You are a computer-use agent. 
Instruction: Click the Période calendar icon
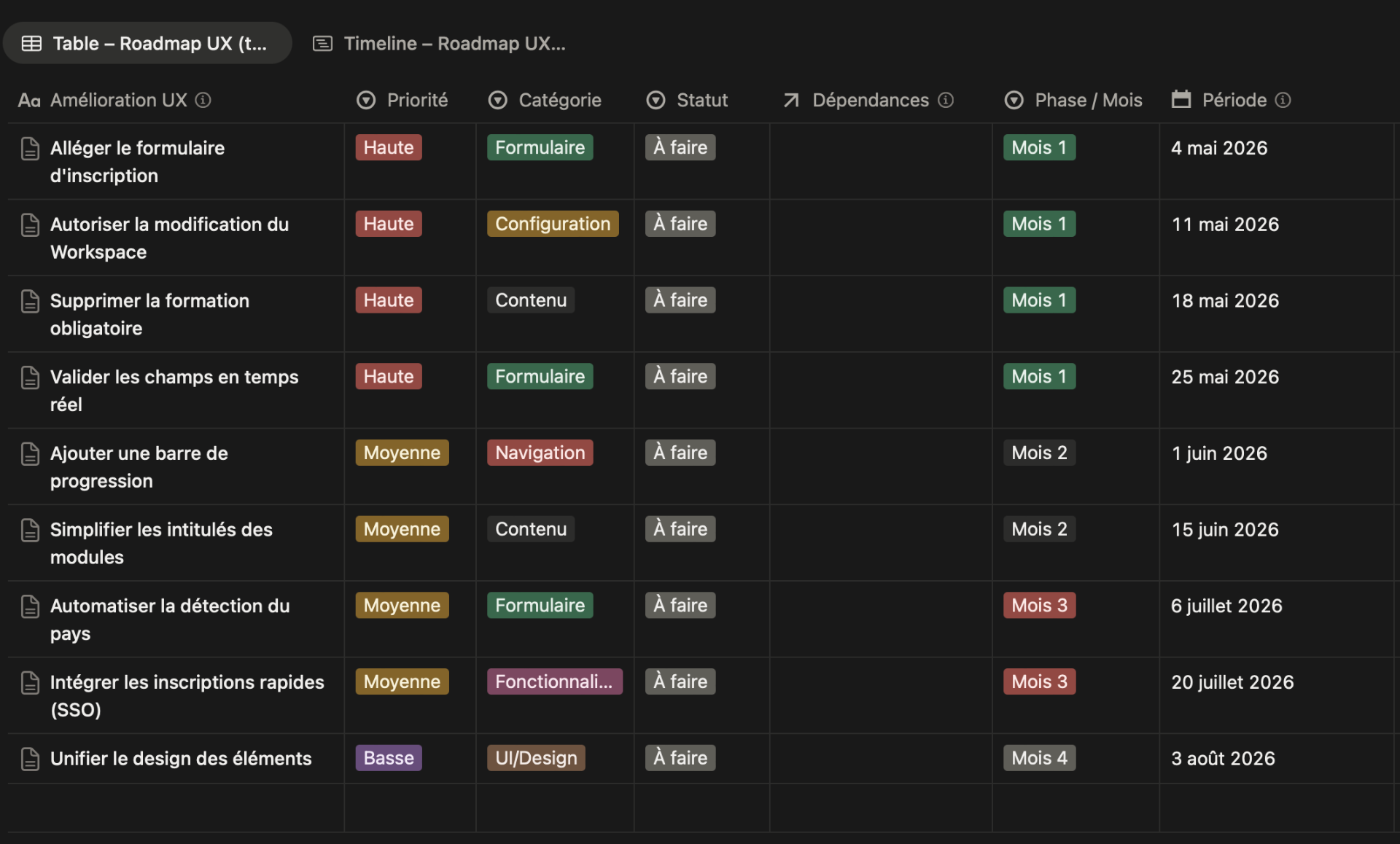coord(1181,99)
